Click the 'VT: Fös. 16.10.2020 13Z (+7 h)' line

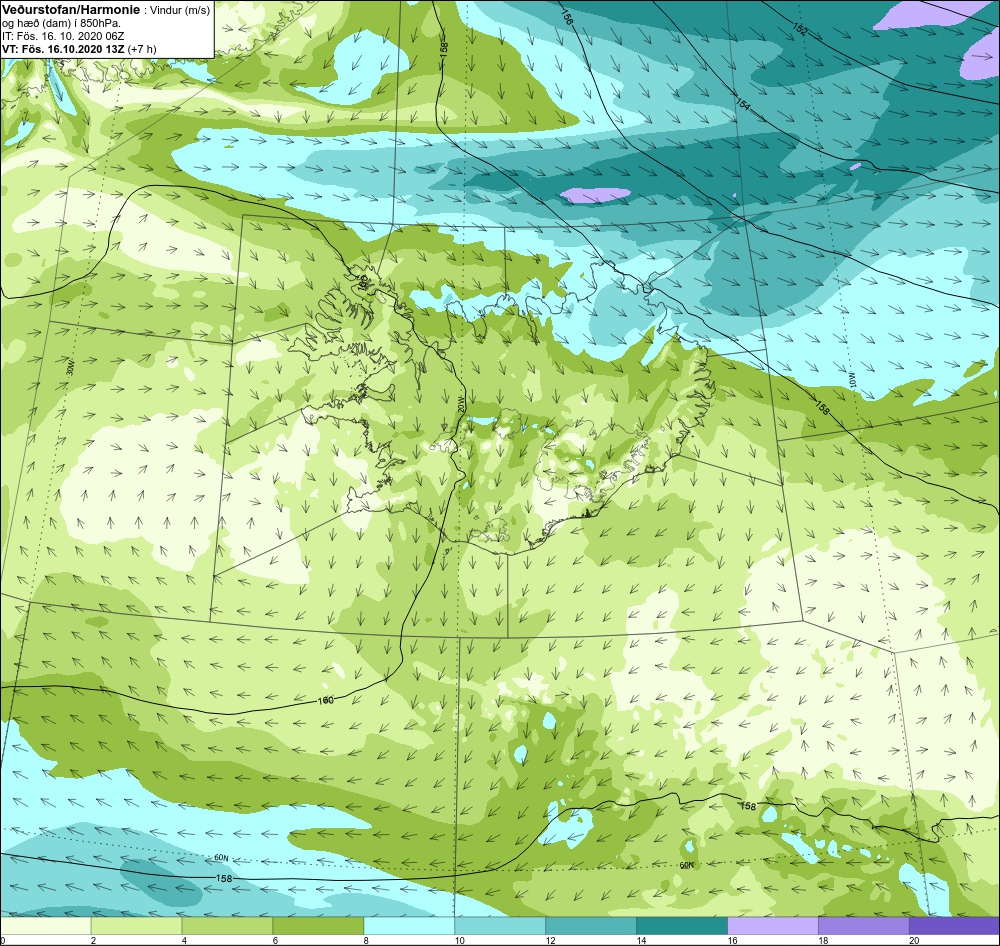coord(79,49)
